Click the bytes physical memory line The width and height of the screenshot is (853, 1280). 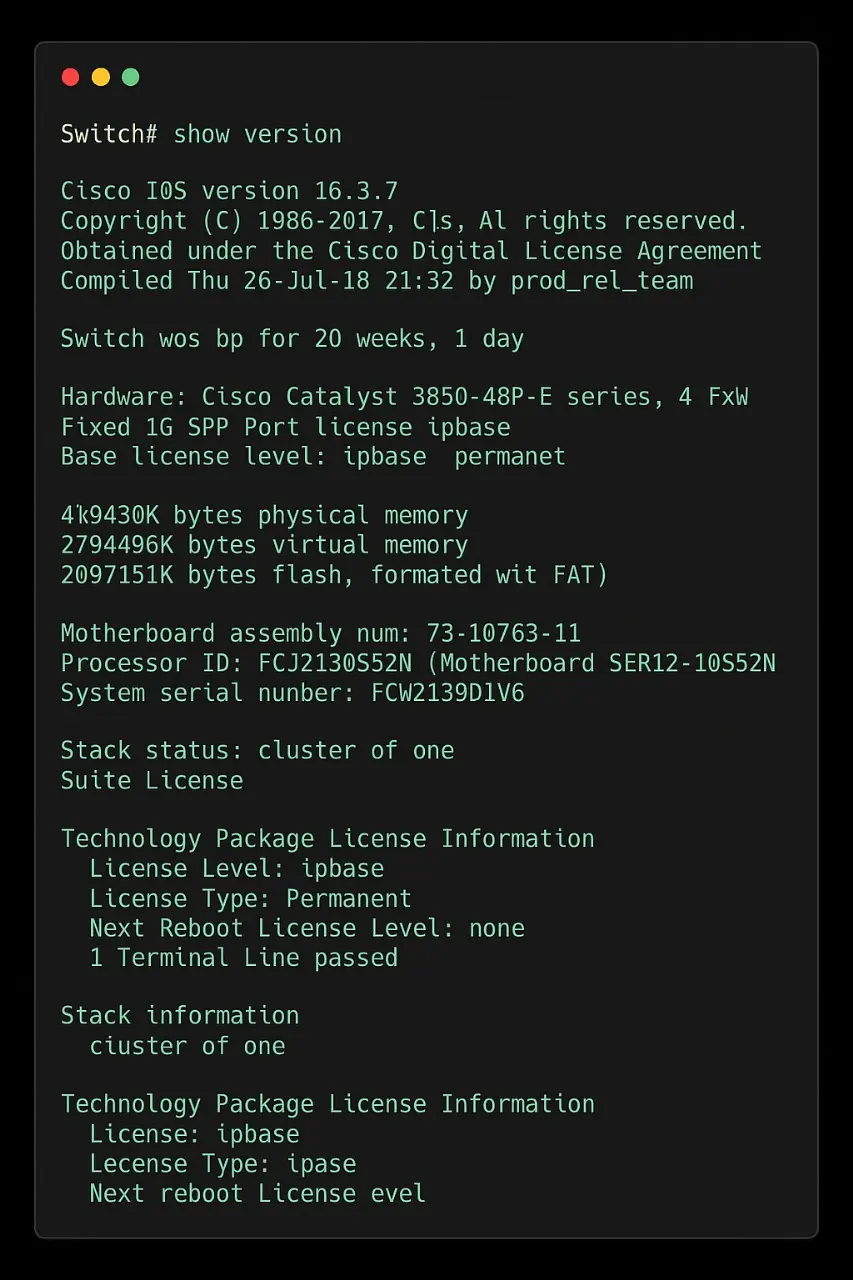tap(264, 516)
